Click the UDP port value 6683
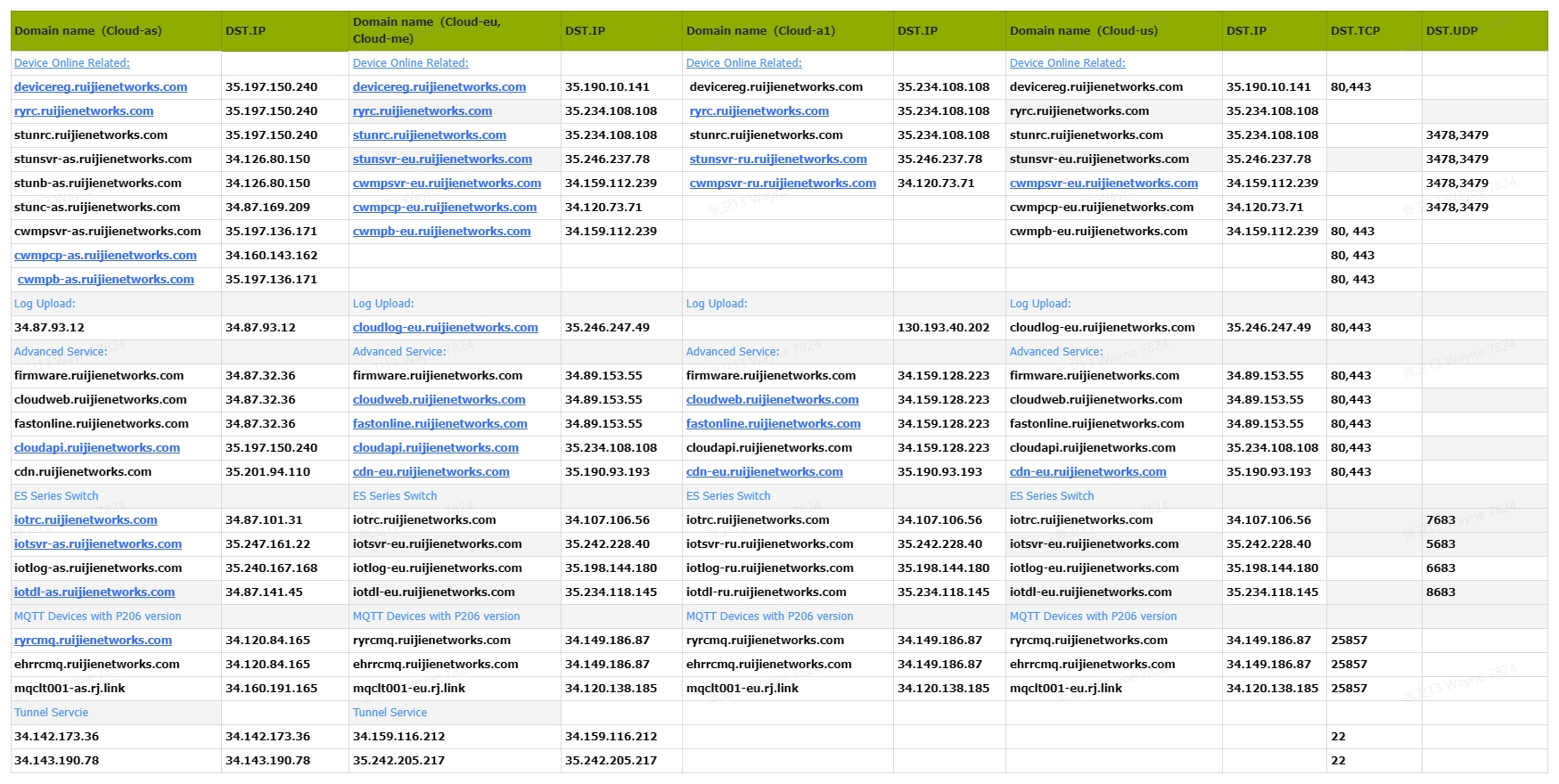1559x784 pixels. 1441,568
